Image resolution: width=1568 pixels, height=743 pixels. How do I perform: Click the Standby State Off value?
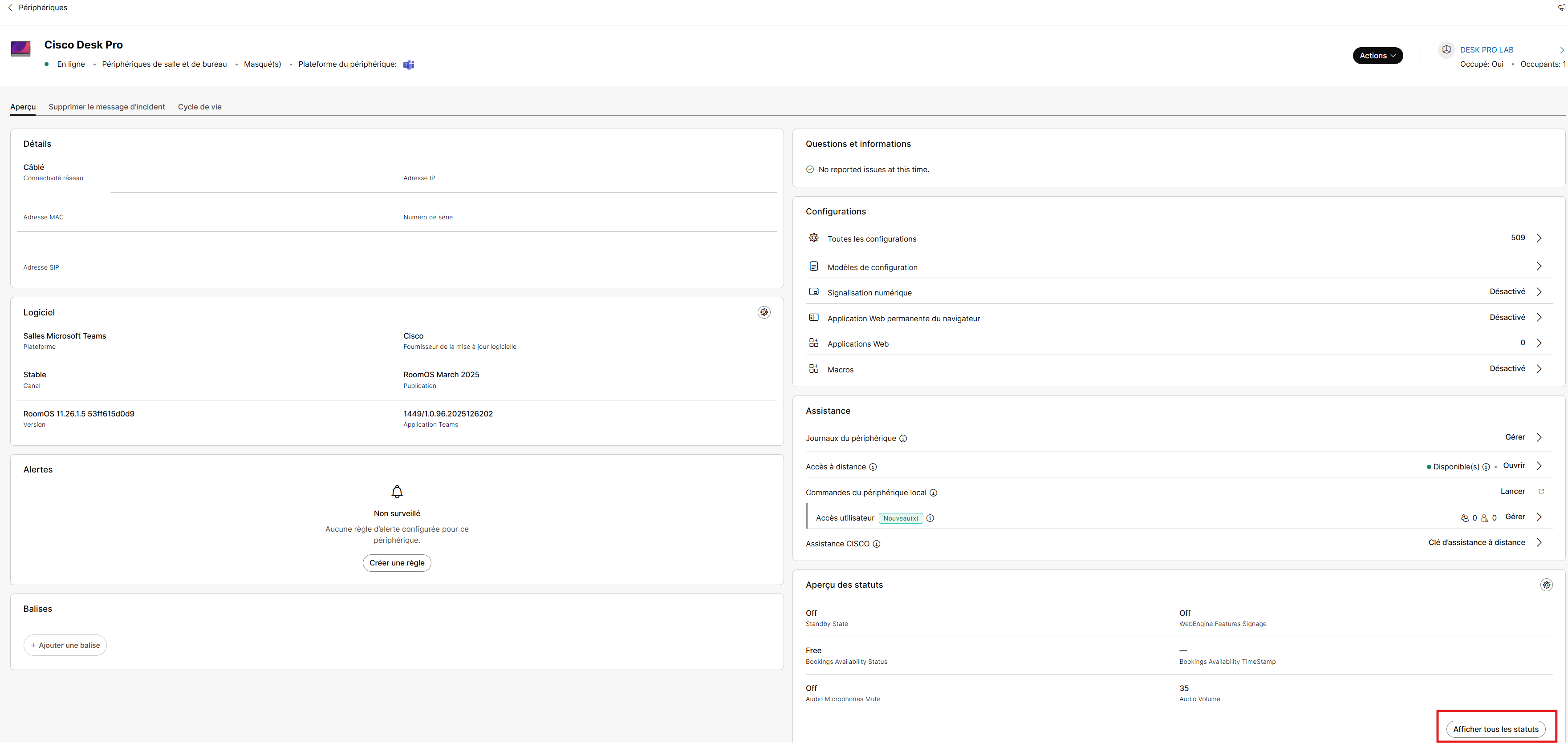coord(812,614)
